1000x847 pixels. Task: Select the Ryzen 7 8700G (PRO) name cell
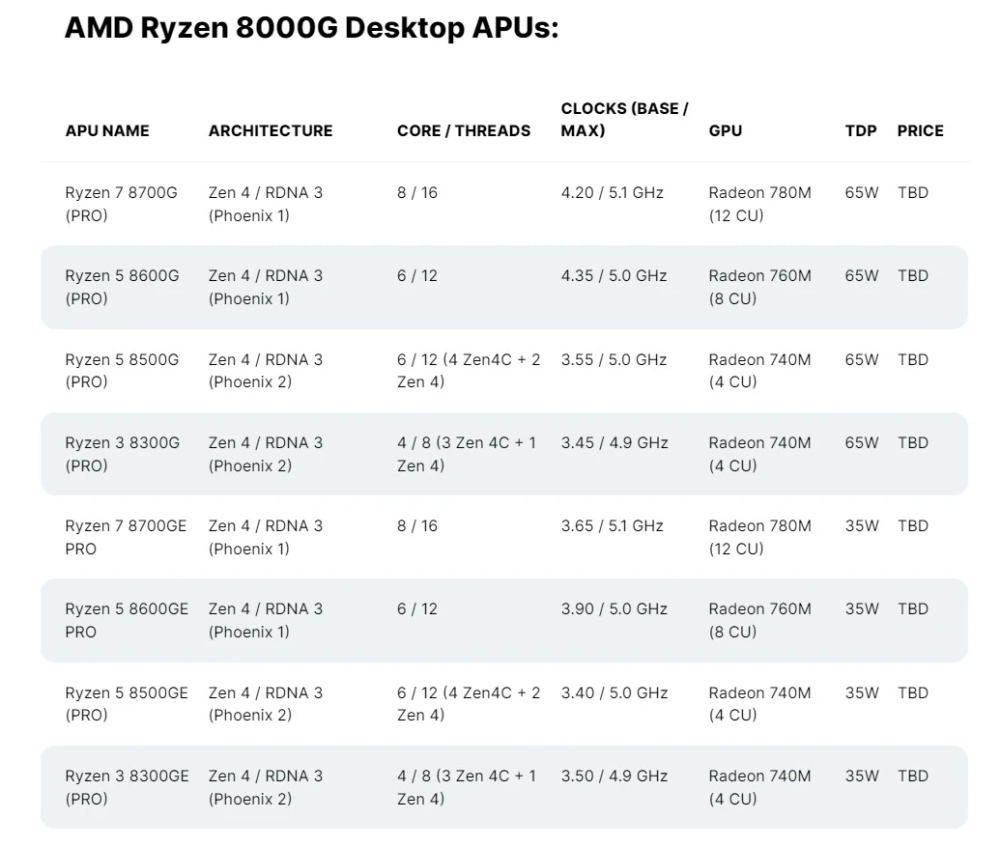[121, 204]
